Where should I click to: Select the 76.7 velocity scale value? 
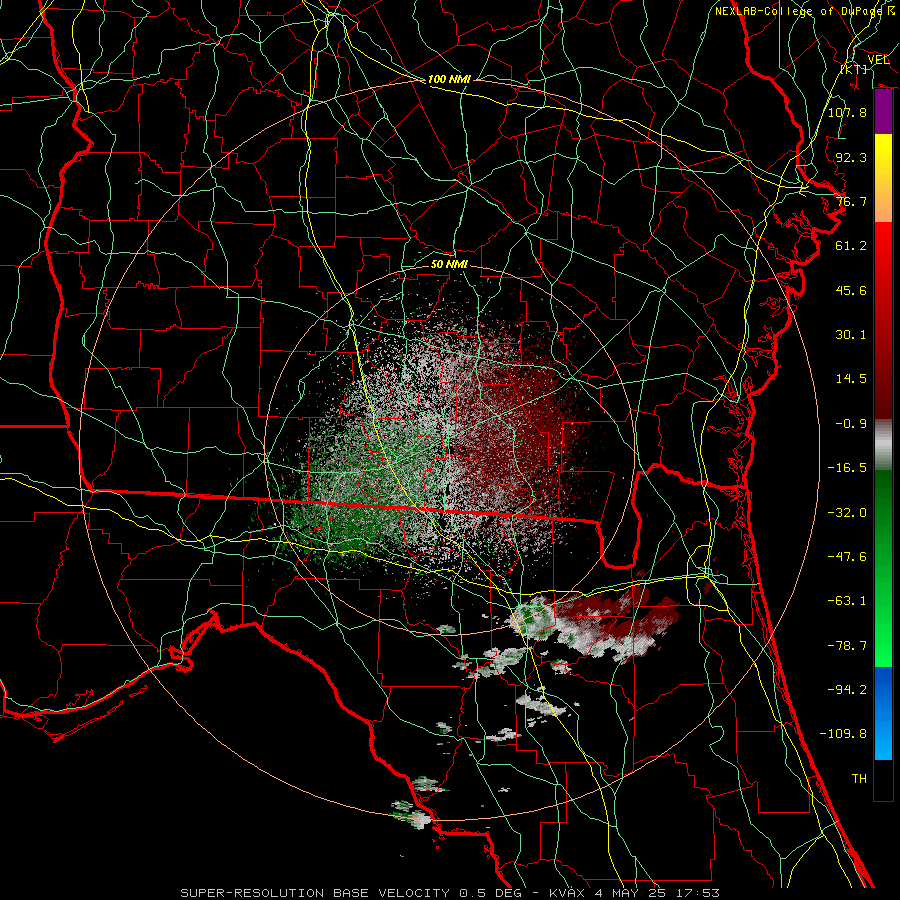point(851,201)
